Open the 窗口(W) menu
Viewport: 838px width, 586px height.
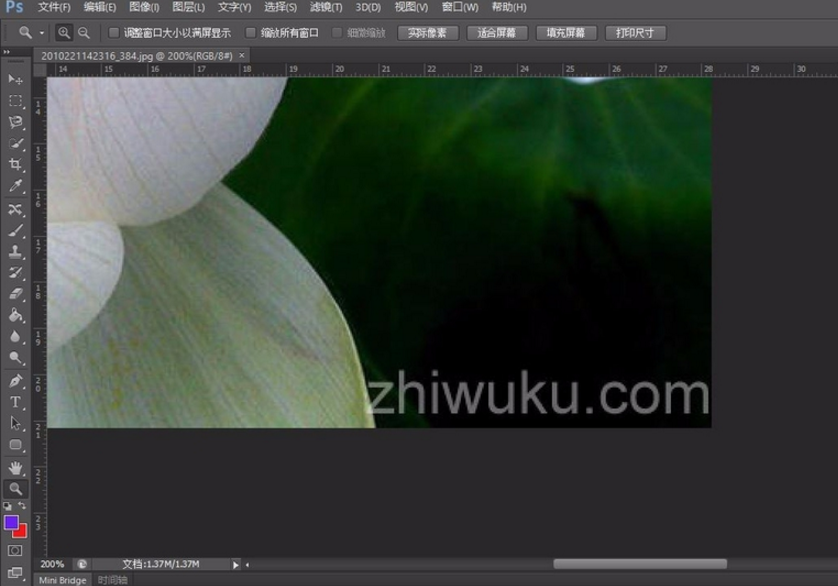(x=460, y=7)
